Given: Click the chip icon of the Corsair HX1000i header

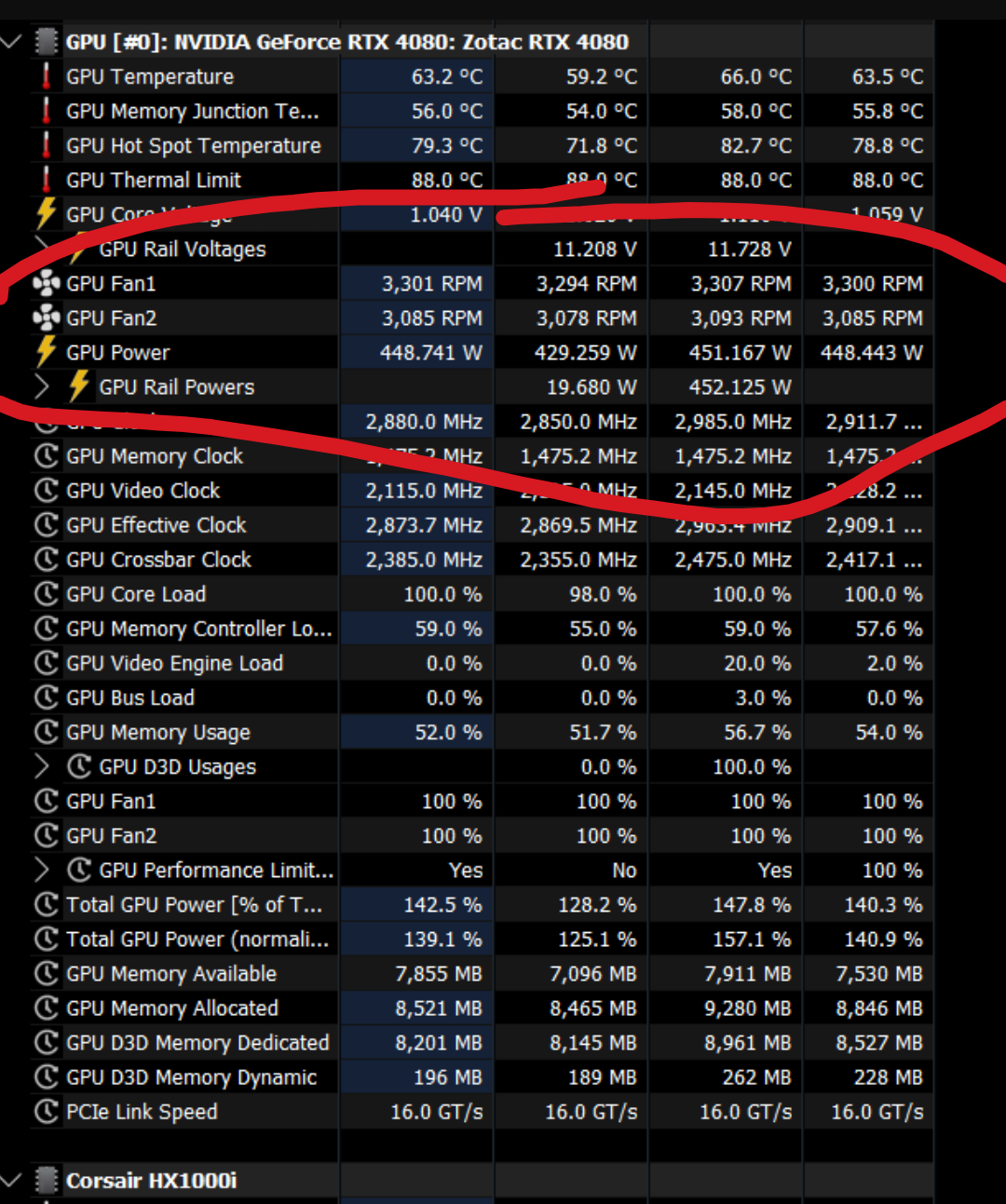Looking at the screenshot, I should point(46,1181).
